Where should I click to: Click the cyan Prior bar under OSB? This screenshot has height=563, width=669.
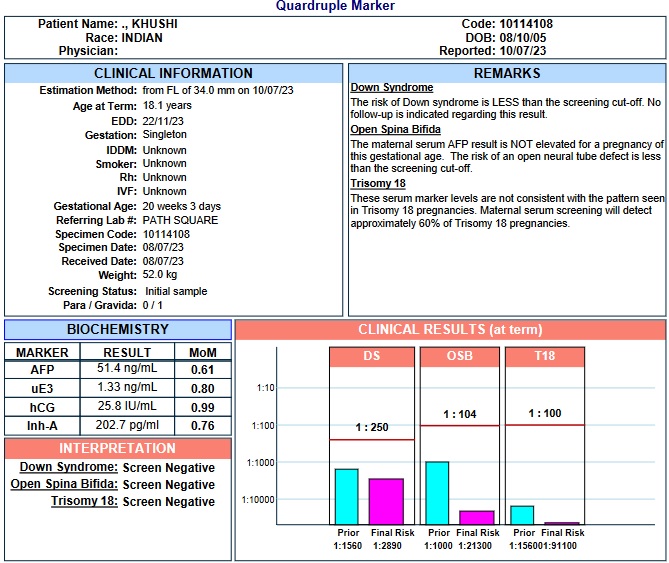point(437,492)
